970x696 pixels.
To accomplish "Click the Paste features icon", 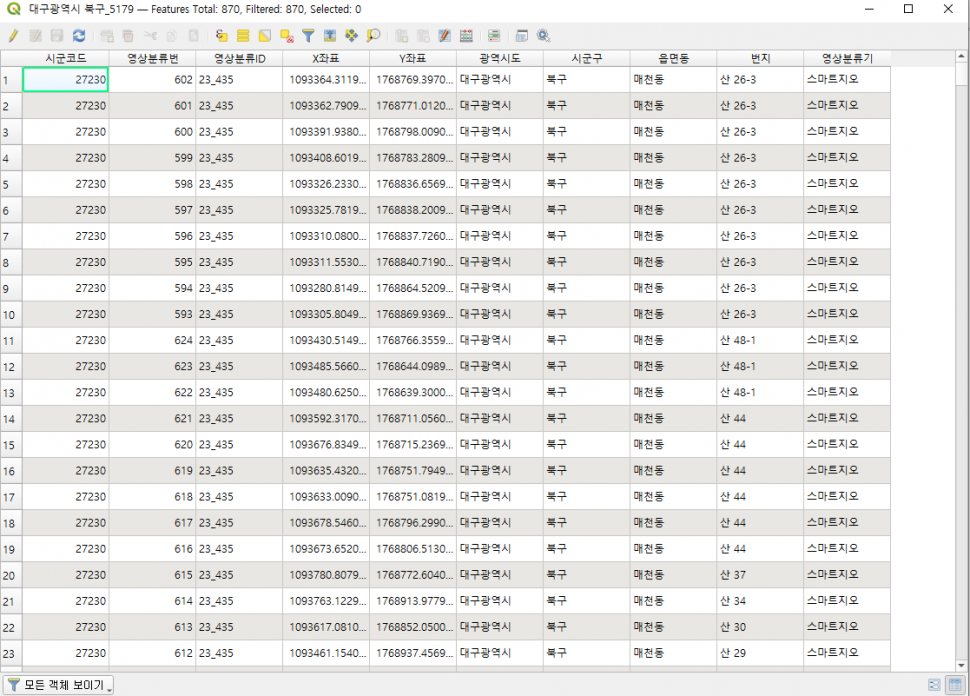I will [194, 36].
